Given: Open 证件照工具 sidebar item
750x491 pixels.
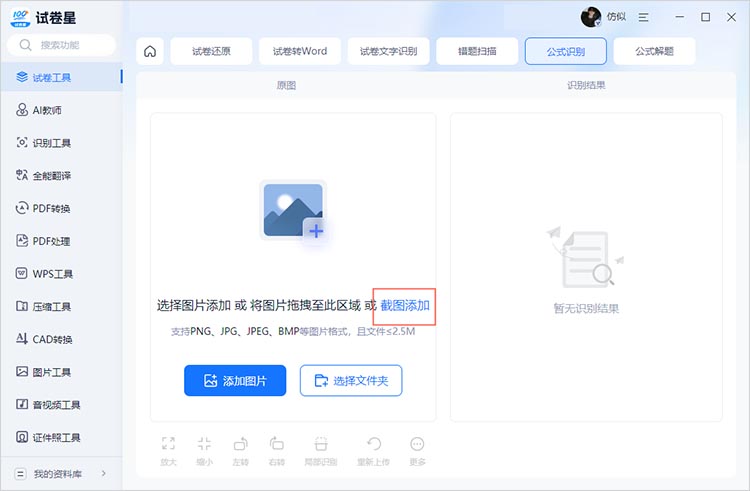Looking at the screenshot, I should [61, 437].
